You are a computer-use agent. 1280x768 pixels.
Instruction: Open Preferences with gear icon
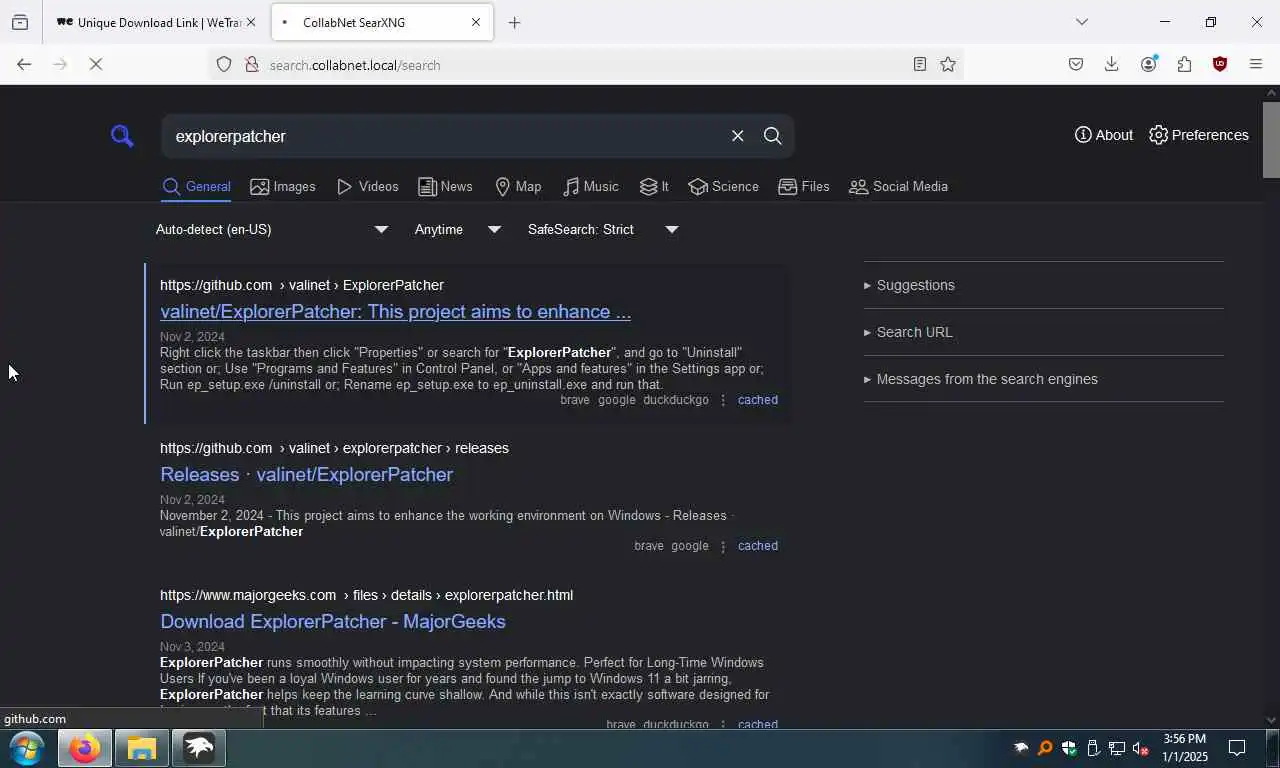click(1198, 135)
